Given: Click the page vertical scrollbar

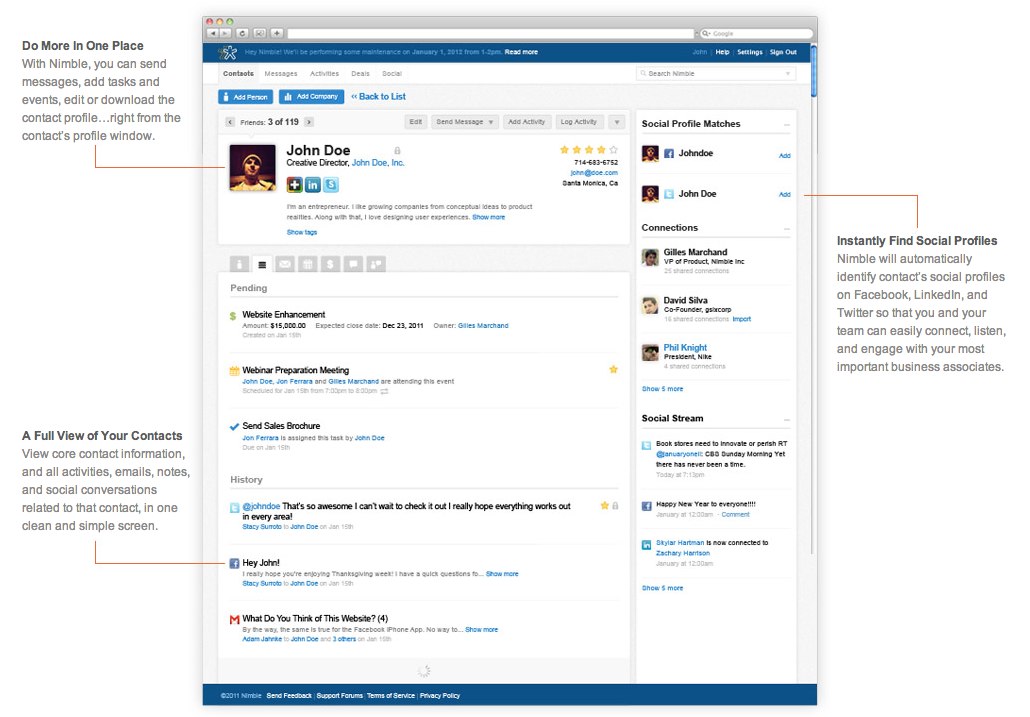Looking at the screenshot, I should click(x=814, y=71).
